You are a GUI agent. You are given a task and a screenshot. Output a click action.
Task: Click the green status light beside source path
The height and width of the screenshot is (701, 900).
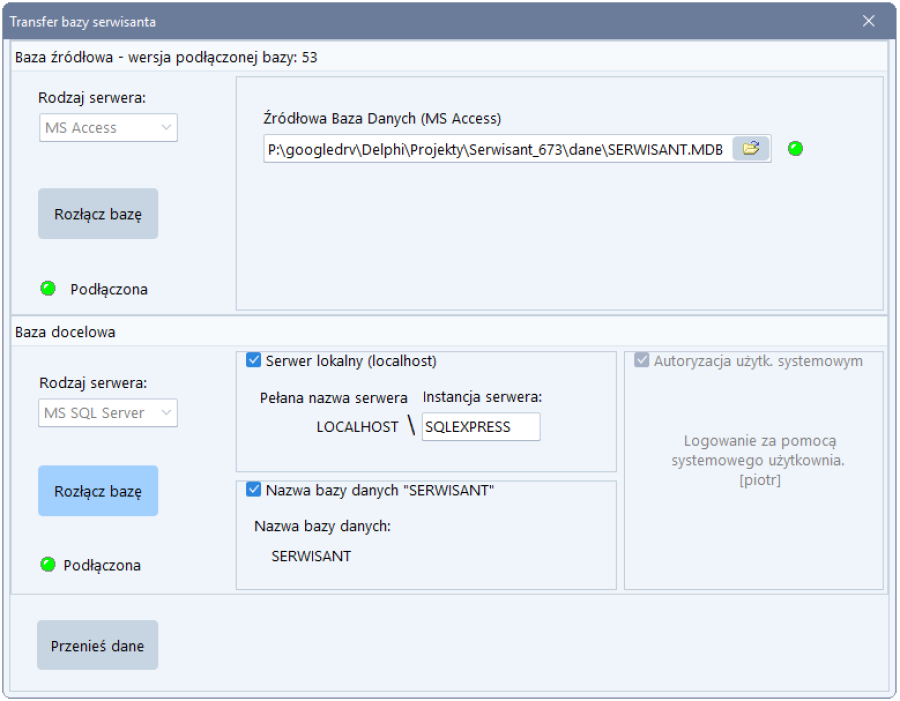point(795,149)
